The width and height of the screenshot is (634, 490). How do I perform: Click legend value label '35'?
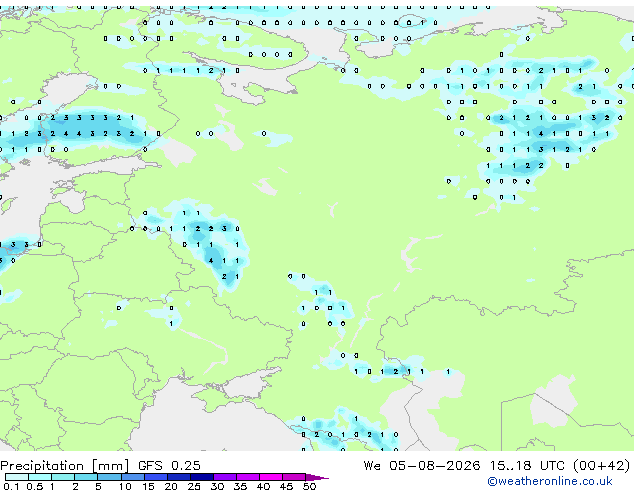click(x=240, y=486)
